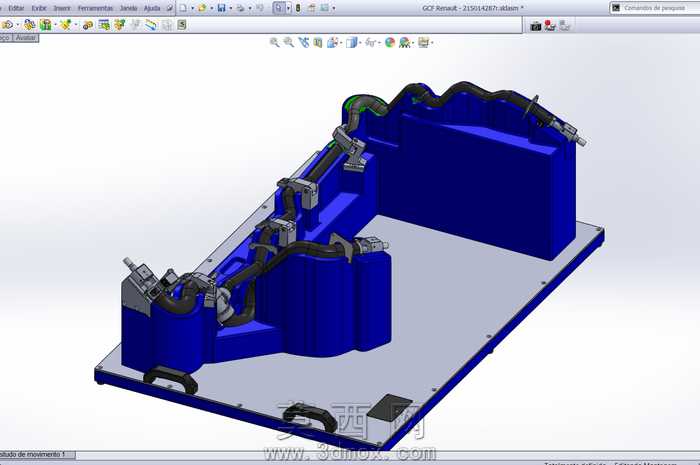
Task: Click the Apply Scene icon
Action: 404,42
